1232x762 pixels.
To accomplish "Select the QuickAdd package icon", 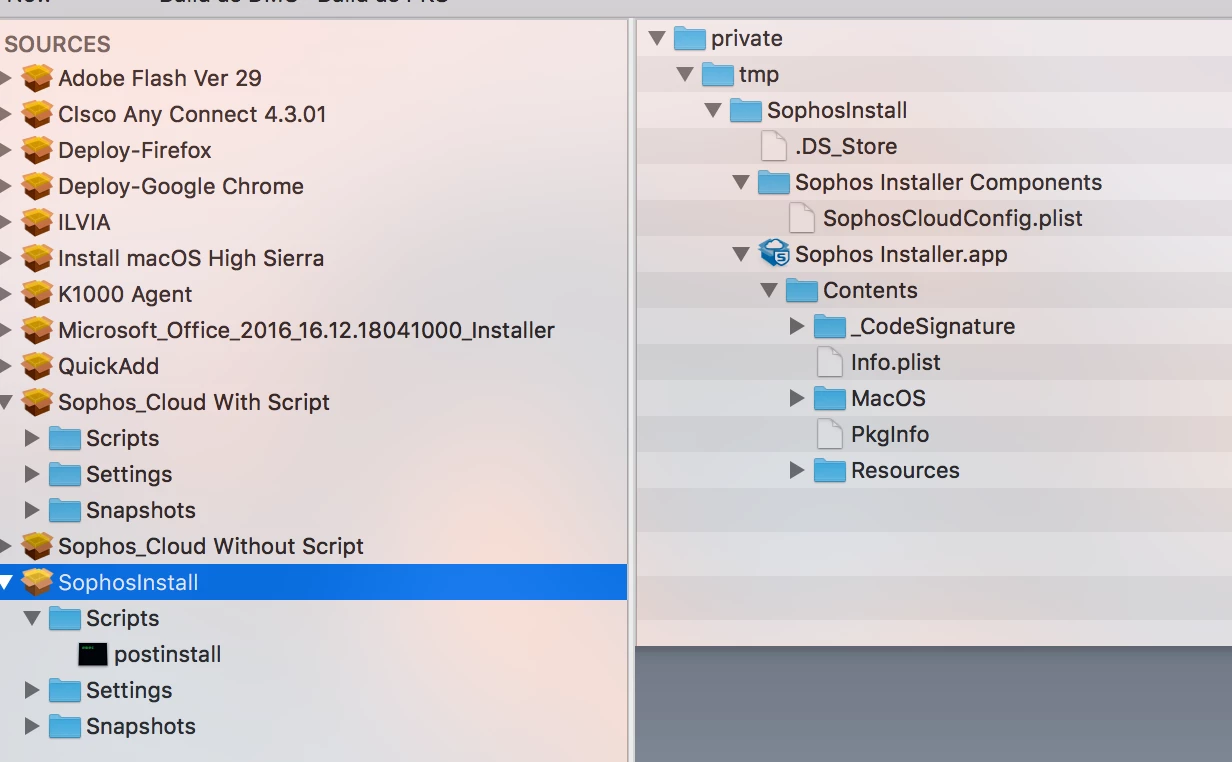I will tap(37, 366).
